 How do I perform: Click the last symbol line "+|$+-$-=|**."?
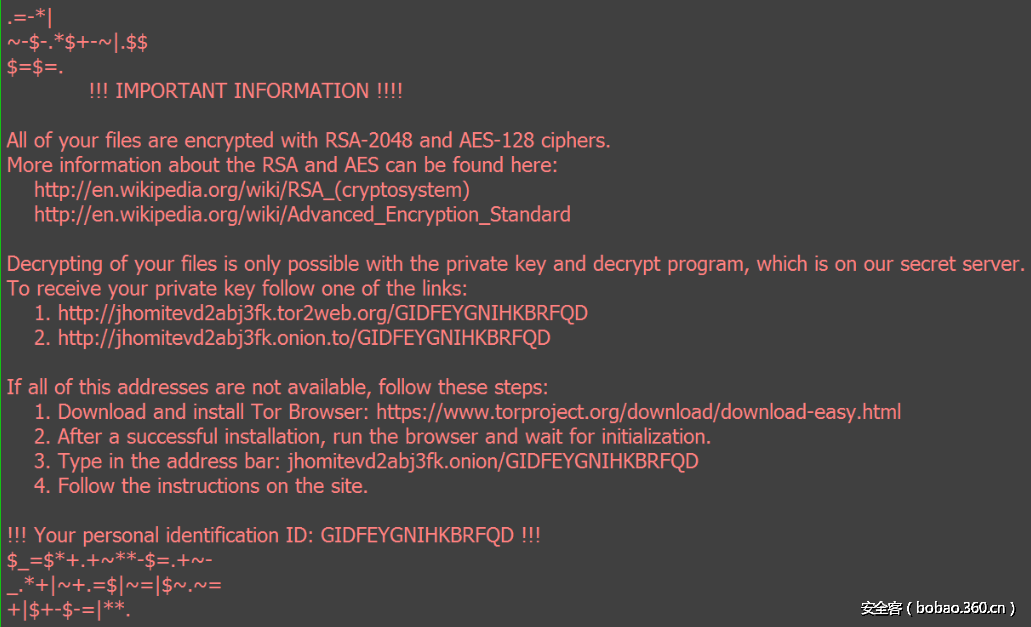point(69,610)
